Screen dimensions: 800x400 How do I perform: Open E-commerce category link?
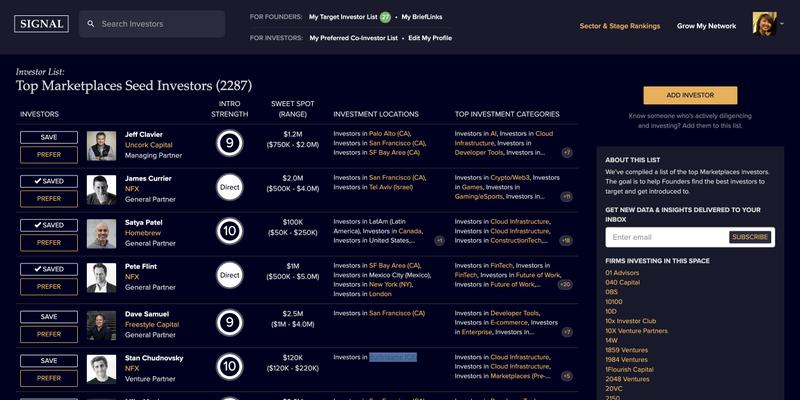509,322
